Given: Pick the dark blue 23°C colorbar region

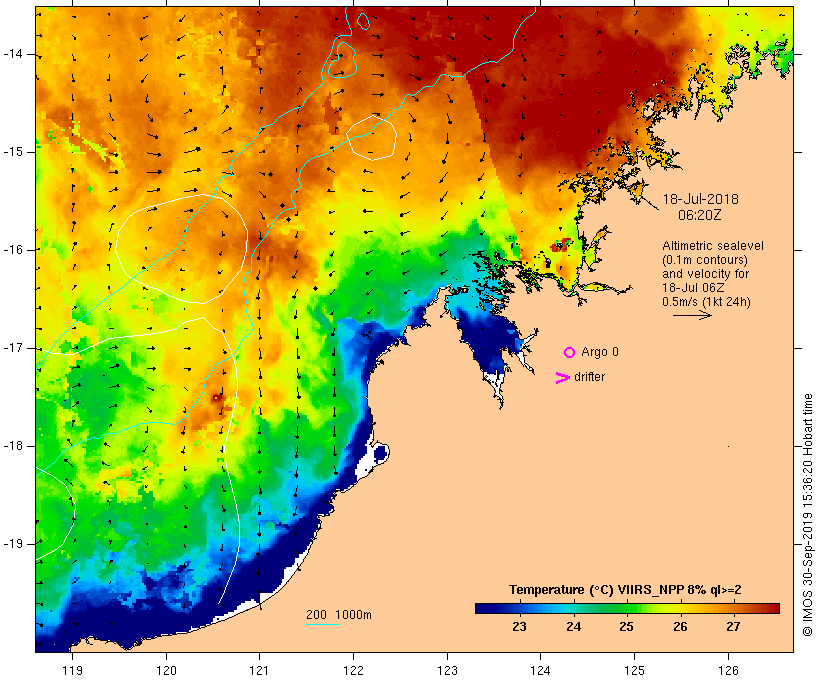Looking at the screenshot, I should [519, 608].
